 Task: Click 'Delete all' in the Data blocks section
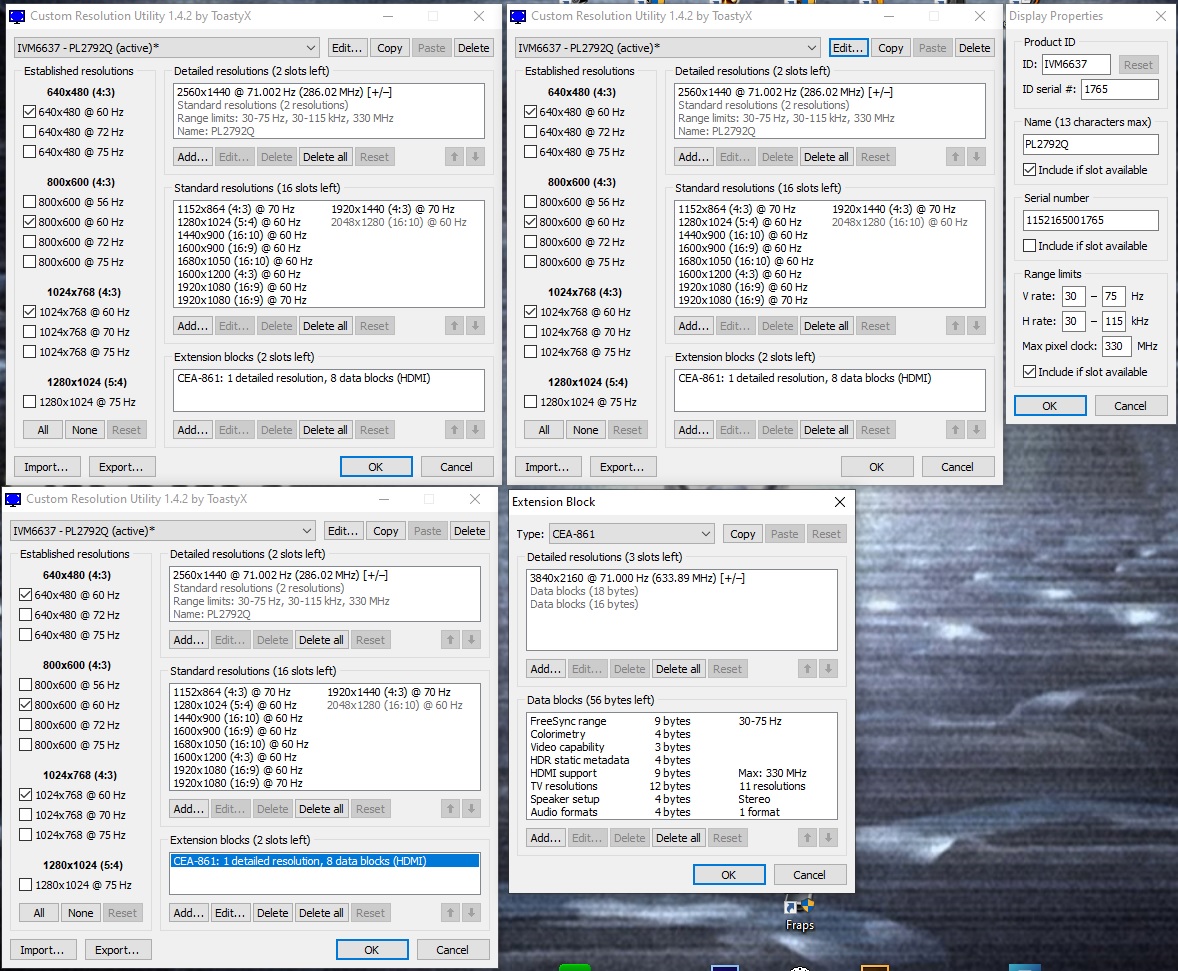(x=677, y=837)
